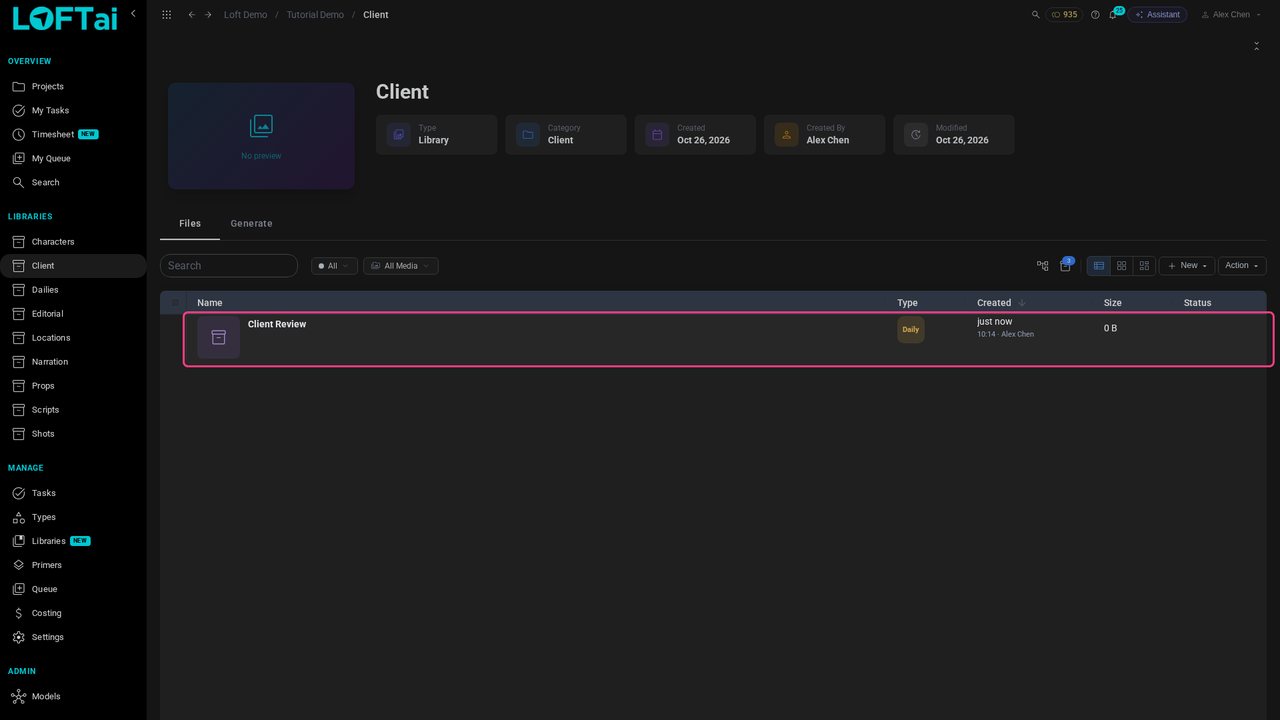Open Alex Chen user menu
This screenshot has height=720, width=1280.
click(1230, 15)
